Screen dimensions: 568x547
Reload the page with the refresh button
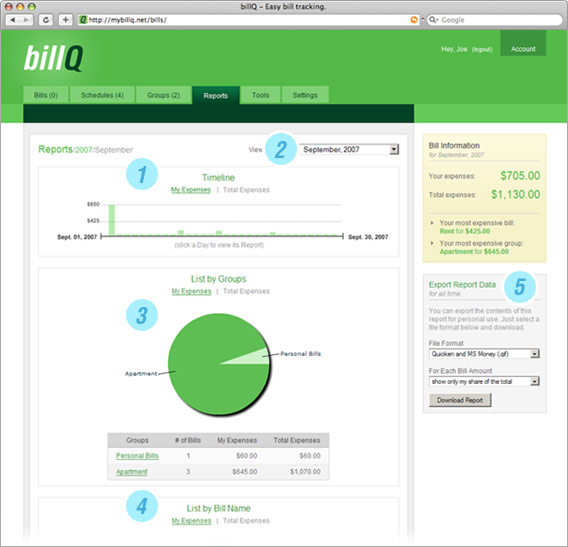point(46,20)
